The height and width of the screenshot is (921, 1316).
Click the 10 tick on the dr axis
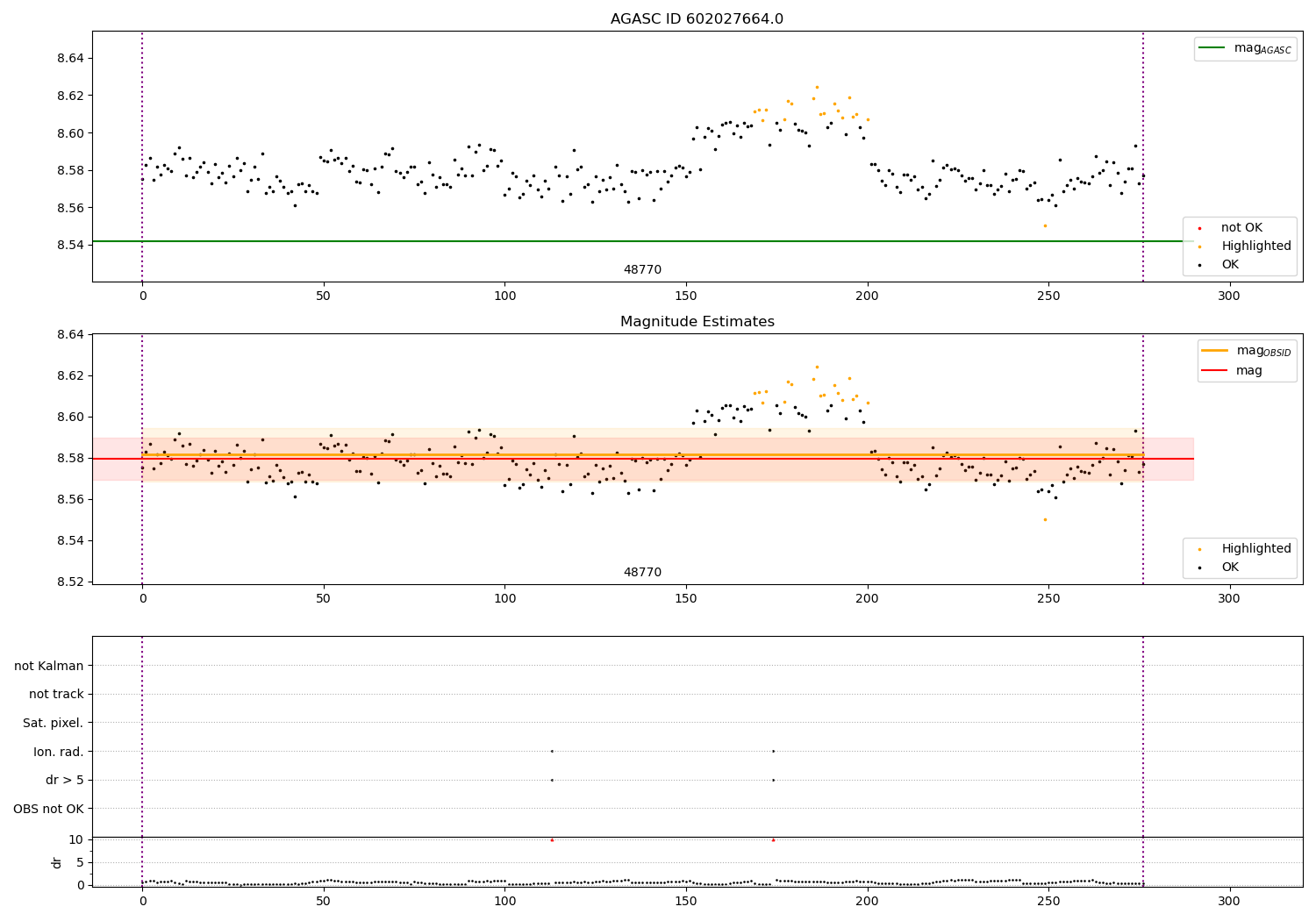76,840
